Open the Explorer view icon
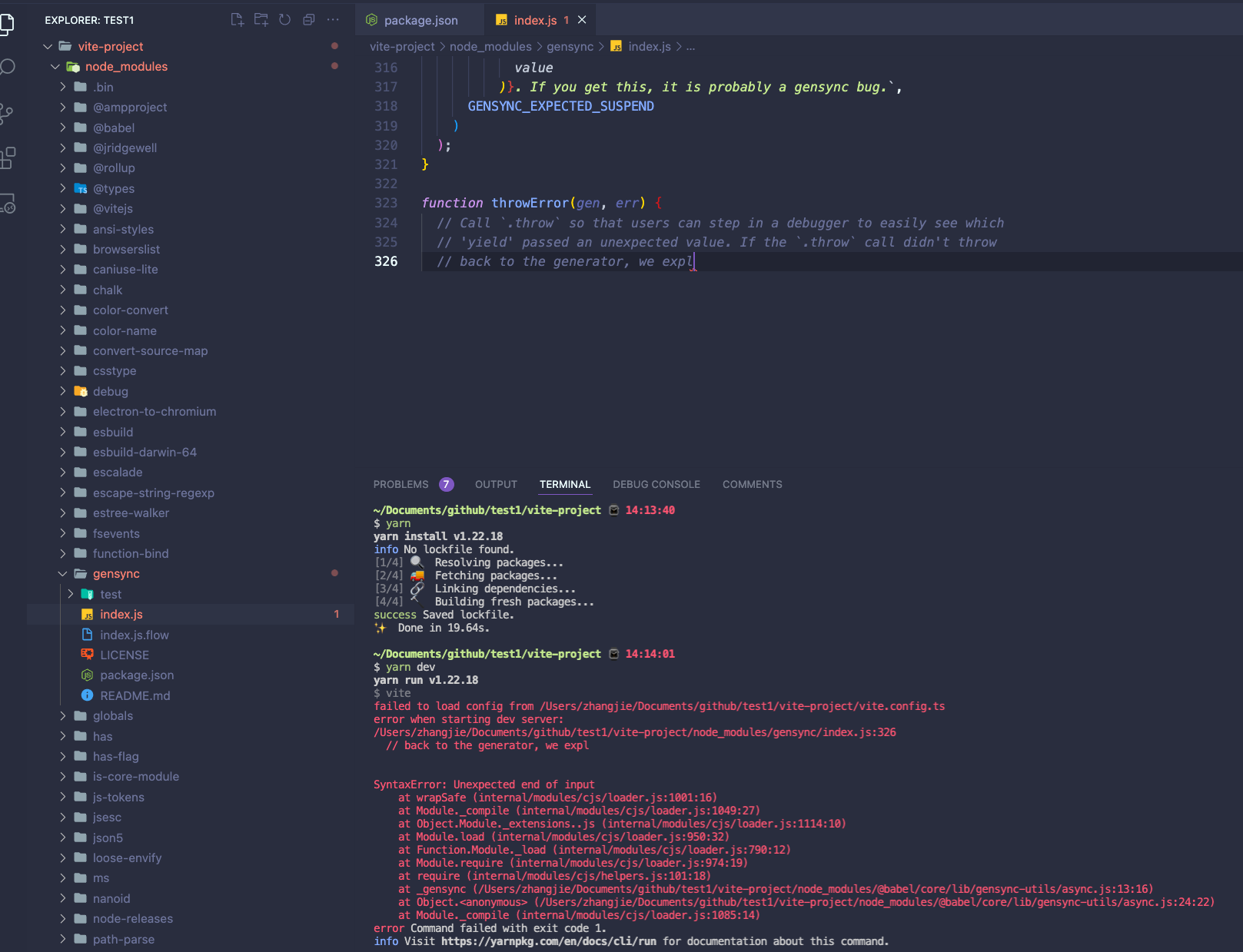Image resolution: width=1243 pixels, height=952 pixels. coord(6,24)
